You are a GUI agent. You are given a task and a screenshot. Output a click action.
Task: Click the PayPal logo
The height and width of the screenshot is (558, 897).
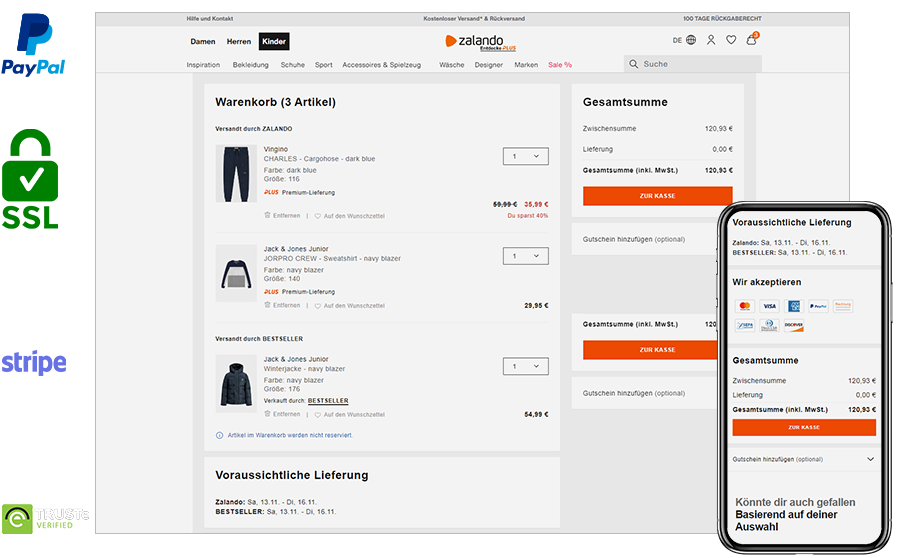pos(33,45)
